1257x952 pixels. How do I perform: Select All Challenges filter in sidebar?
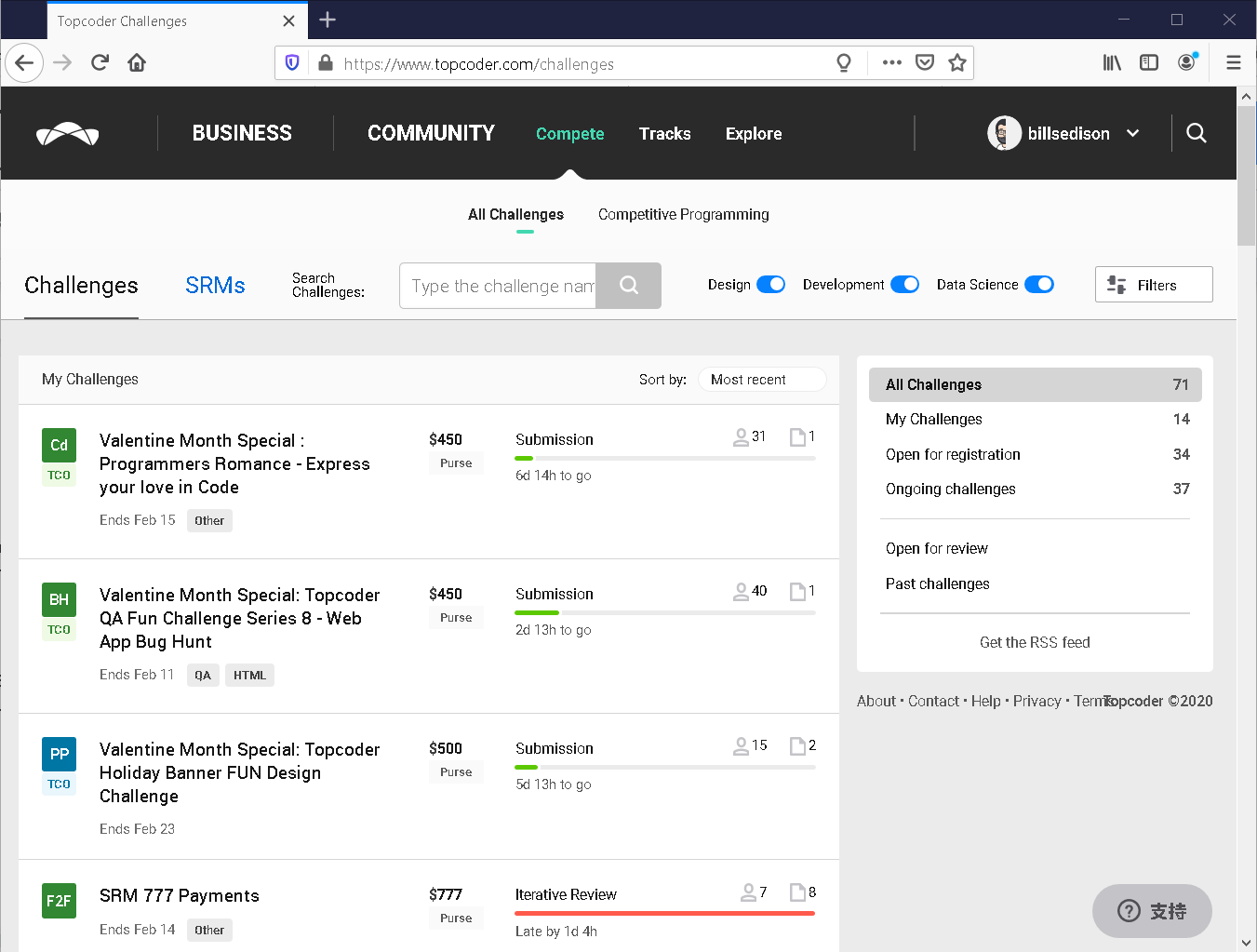pos(1035,385)
